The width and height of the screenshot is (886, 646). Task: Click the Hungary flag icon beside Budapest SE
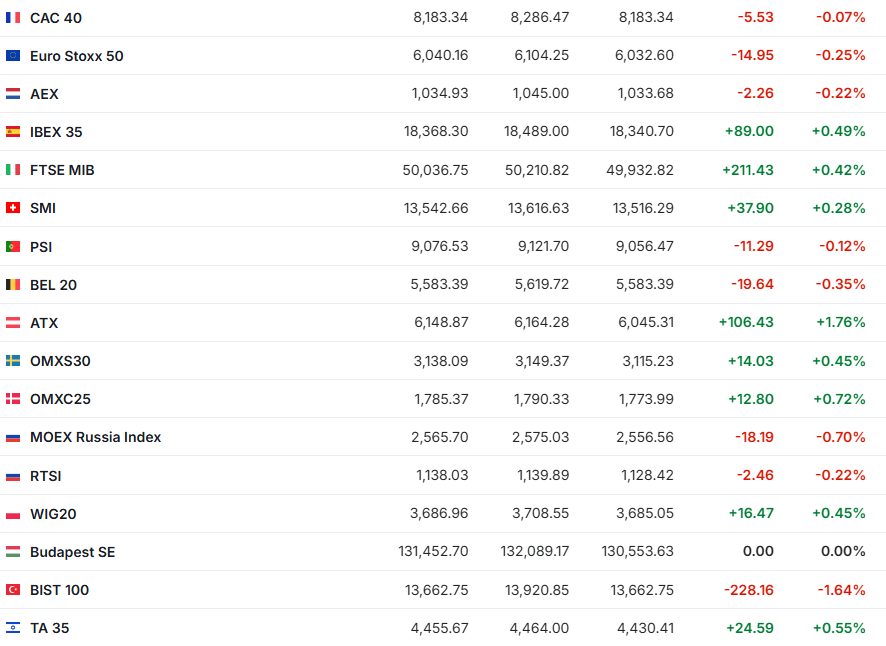[x=13, y=552]
